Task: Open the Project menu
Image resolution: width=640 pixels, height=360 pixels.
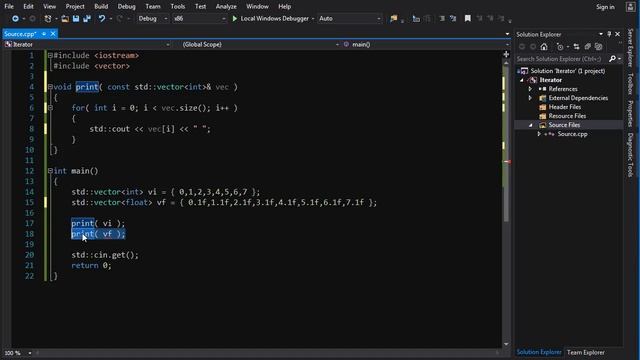Action: tap(75, 7)
